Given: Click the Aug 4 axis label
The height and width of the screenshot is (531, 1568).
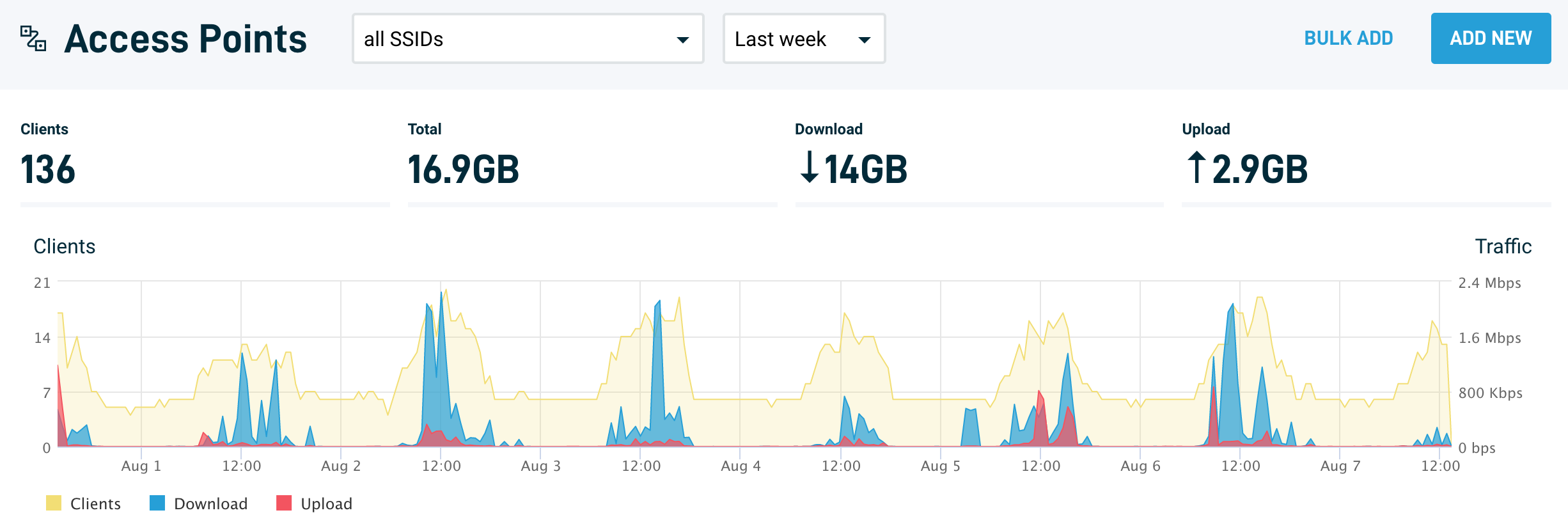Looking at the screenshot, I should coord(741,466).
